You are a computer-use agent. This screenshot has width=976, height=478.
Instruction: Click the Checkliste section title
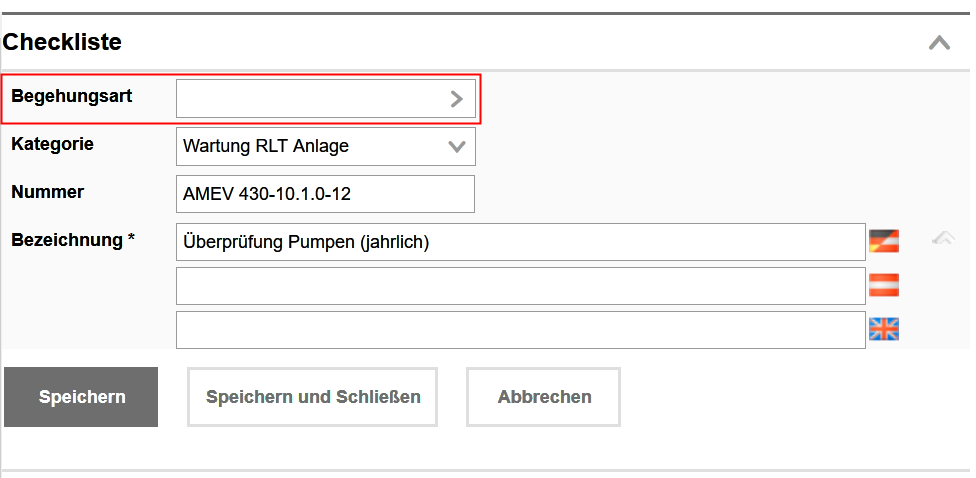[62, 43]
